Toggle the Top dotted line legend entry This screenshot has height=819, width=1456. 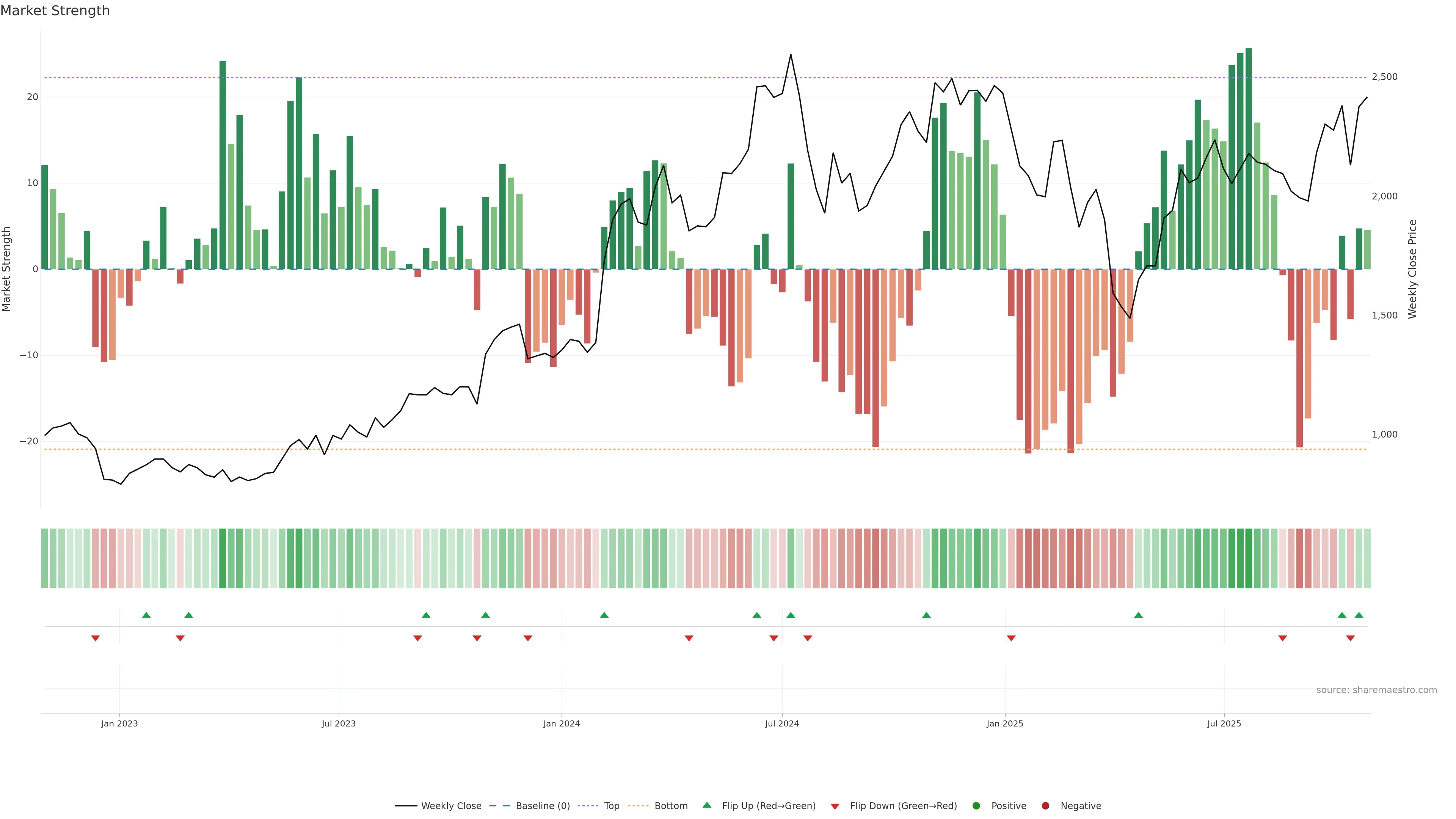[x=588, y=806]
